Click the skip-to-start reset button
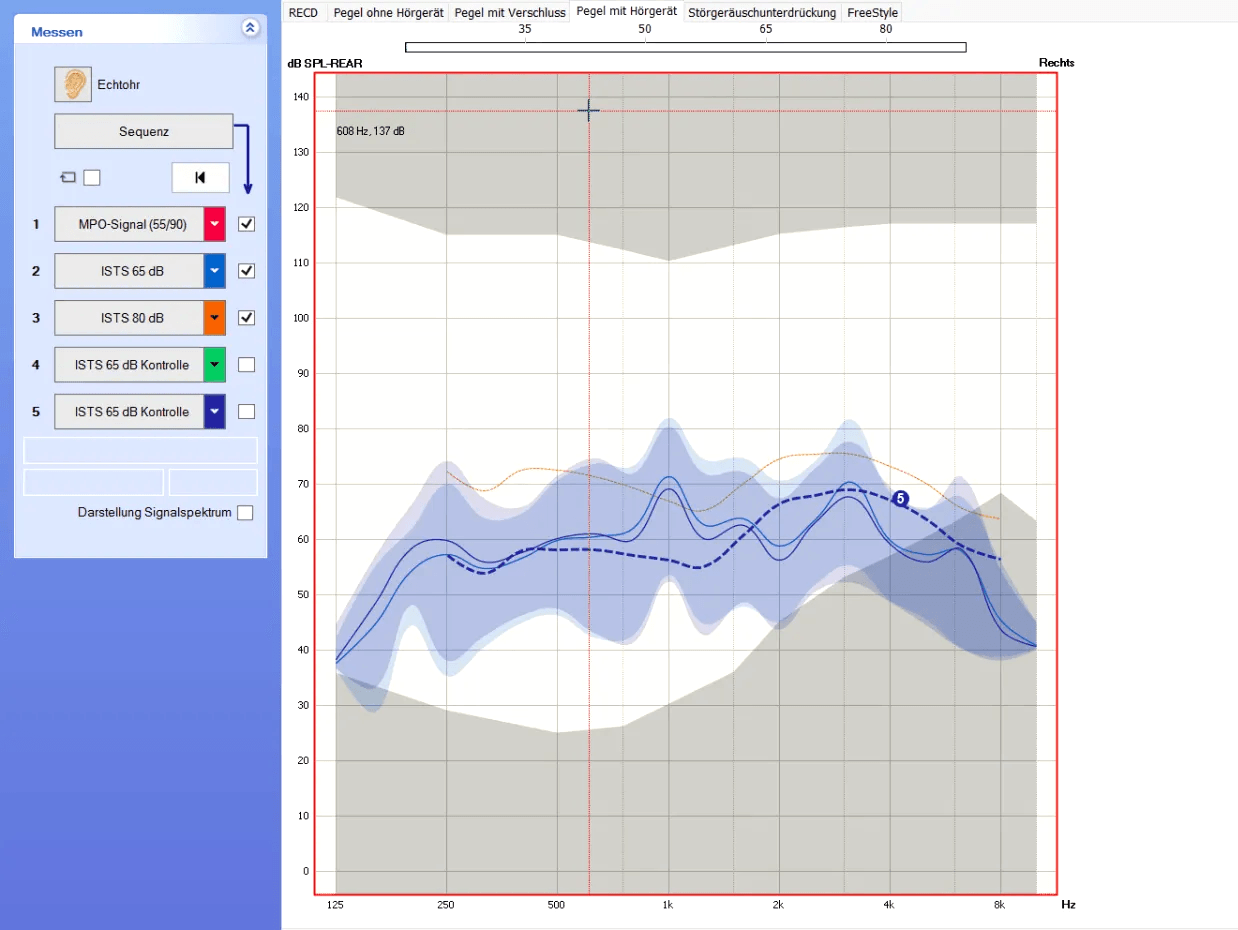 point(200,177)
